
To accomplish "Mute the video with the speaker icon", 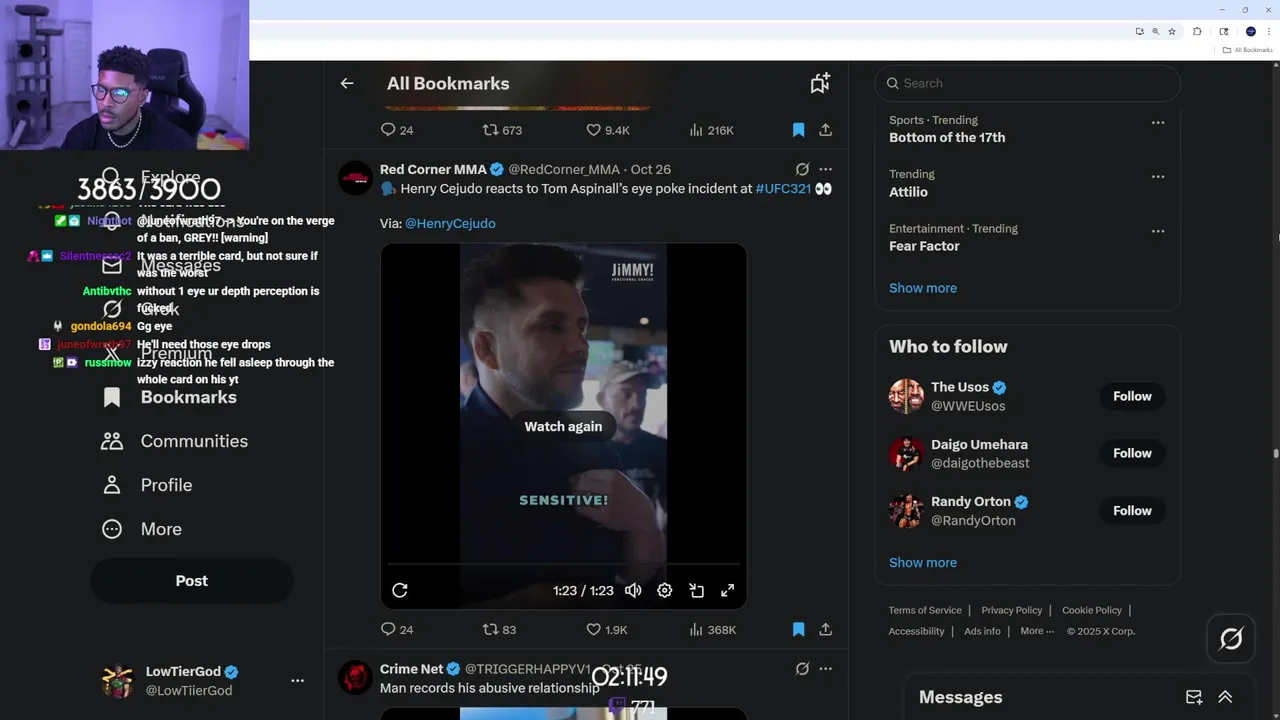I will tap(633, 590).
